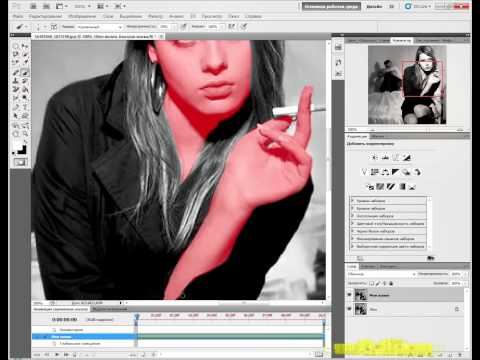Select the Eyedropper tool
The height and width of the screenshot is (360, 480).
(x=25, y=63)
